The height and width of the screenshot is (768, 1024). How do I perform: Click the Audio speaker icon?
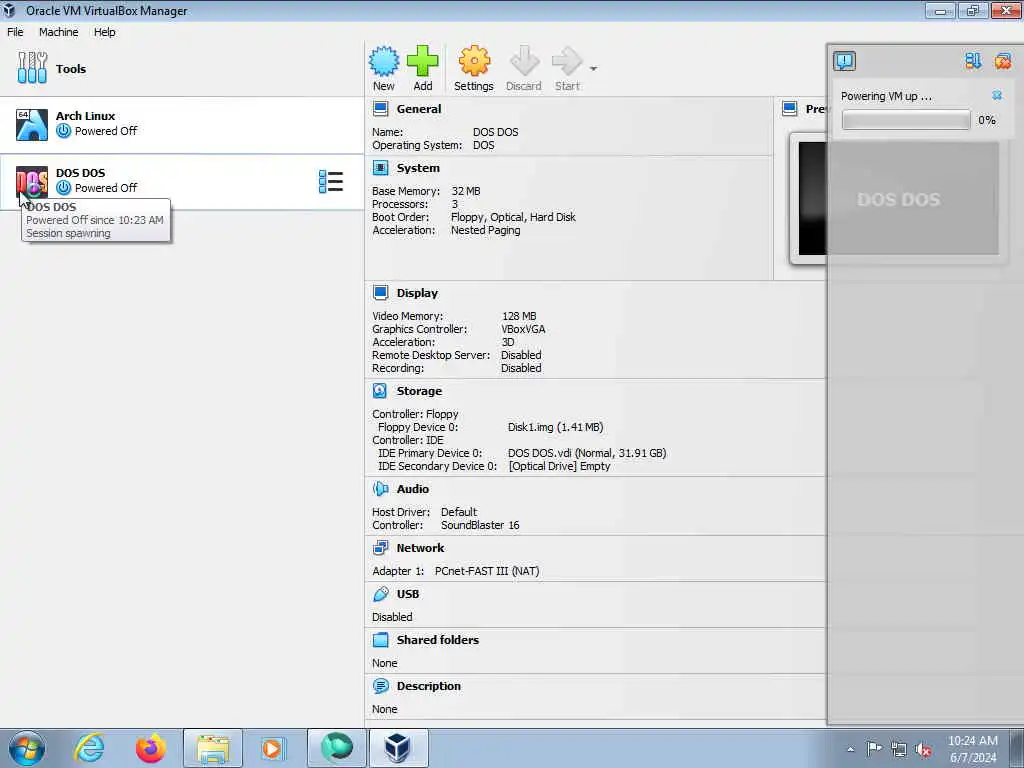coord(381,488)
